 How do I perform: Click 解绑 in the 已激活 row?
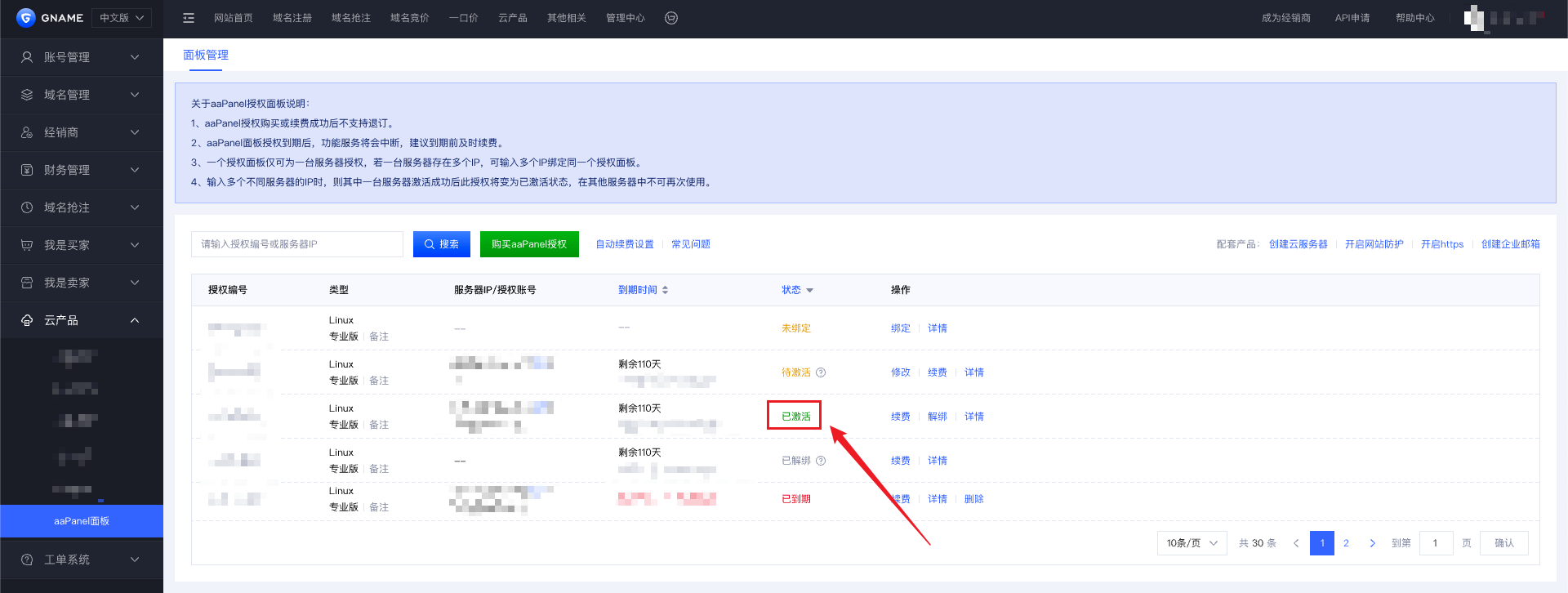pos(938,417)
